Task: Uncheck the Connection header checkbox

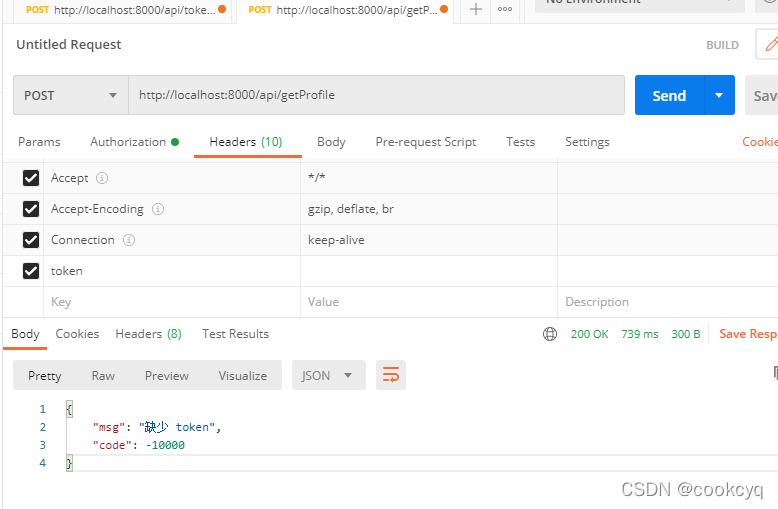Action: pyautogui.click(x=31, y=240)
